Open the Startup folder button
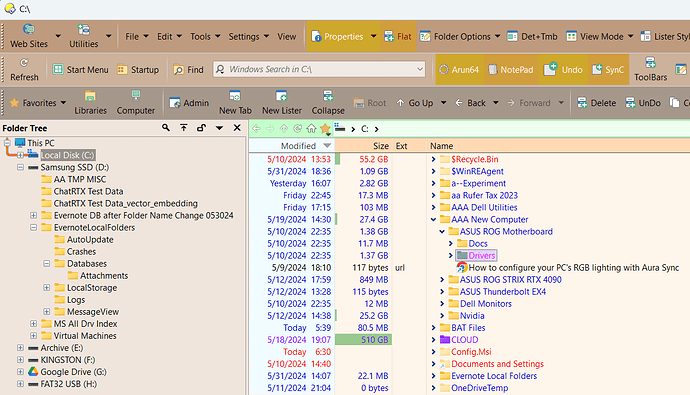Screen dimensions: 690x395 pos(138,69)
